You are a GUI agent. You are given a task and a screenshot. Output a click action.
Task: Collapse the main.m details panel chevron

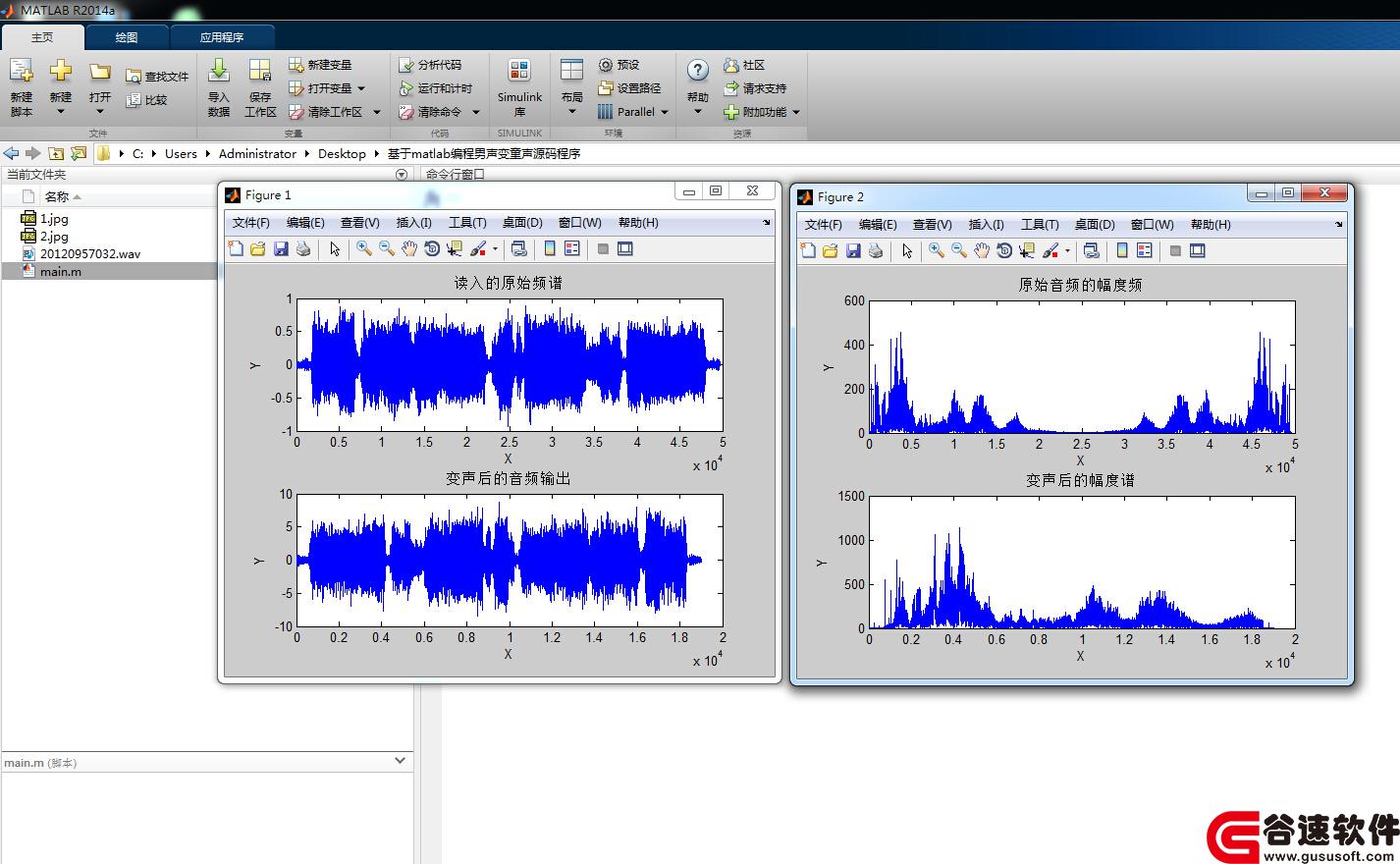[x=400, y=761]
